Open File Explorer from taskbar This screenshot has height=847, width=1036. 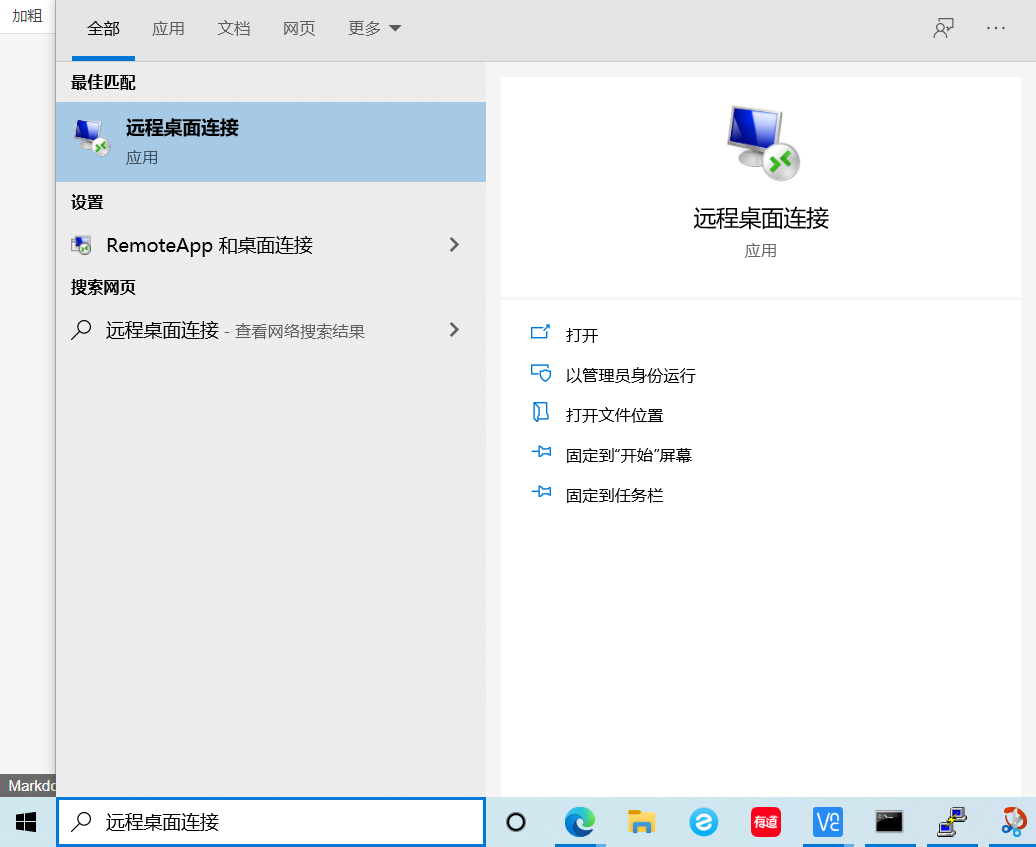[x=641, y=822]
